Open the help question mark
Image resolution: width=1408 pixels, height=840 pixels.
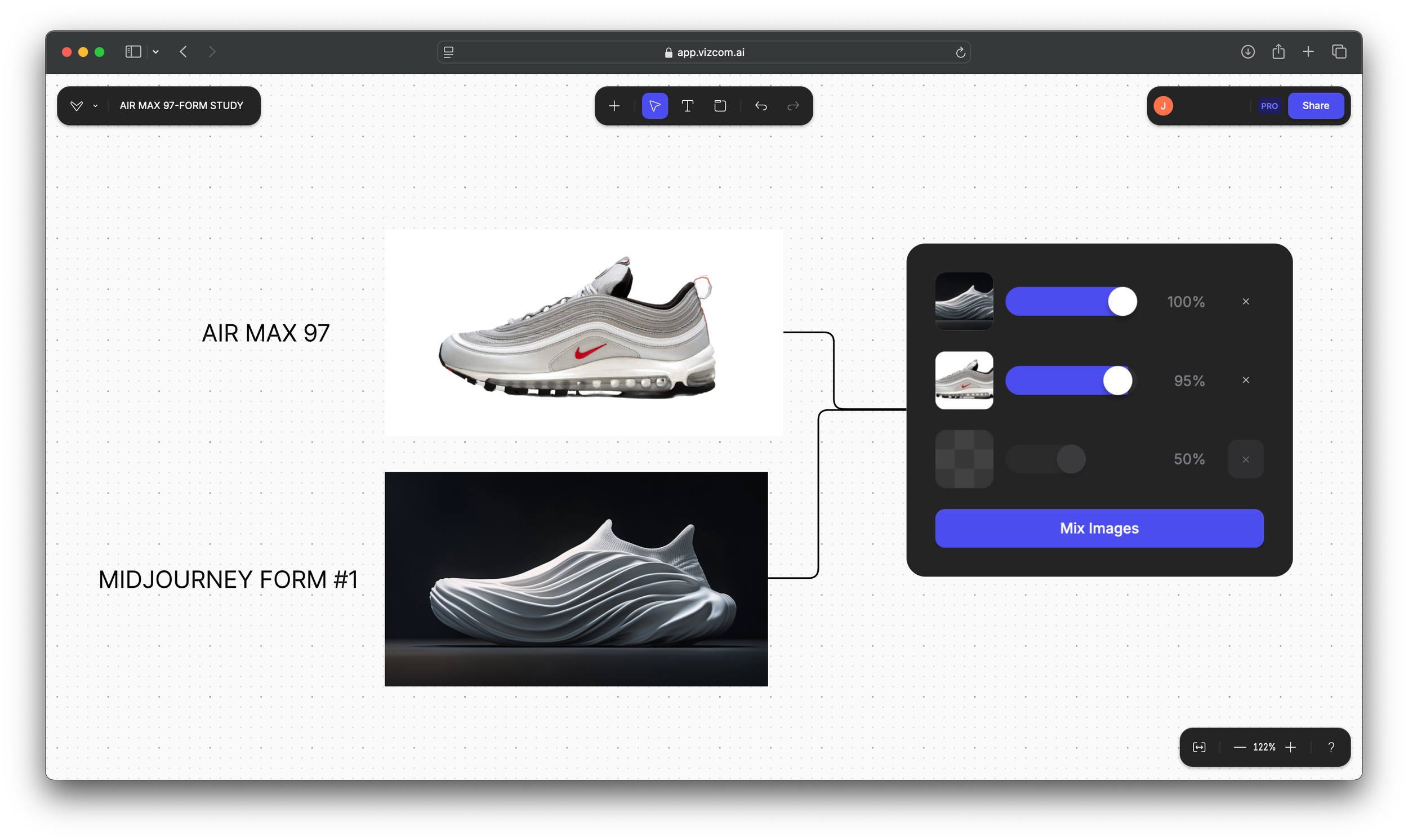pyautogui.click(x=1331, y=747)
